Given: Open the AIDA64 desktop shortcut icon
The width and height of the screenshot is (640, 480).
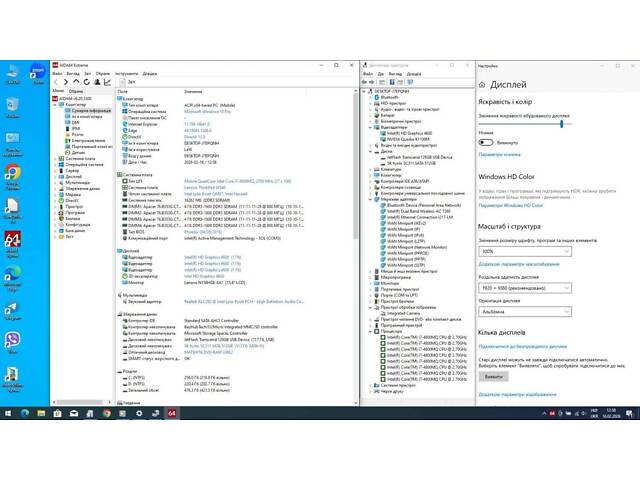Looking at the screenshot, I should point(12,240).
